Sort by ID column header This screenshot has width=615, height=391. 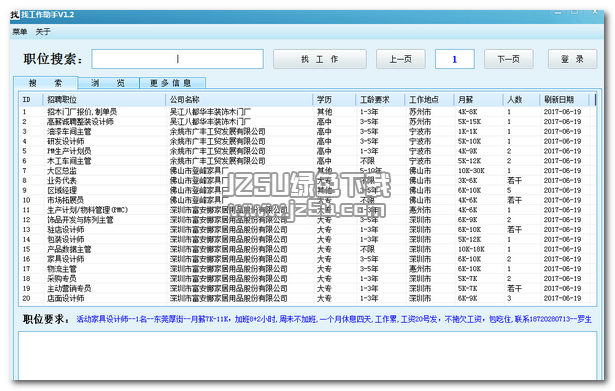[x=31, y=100]
